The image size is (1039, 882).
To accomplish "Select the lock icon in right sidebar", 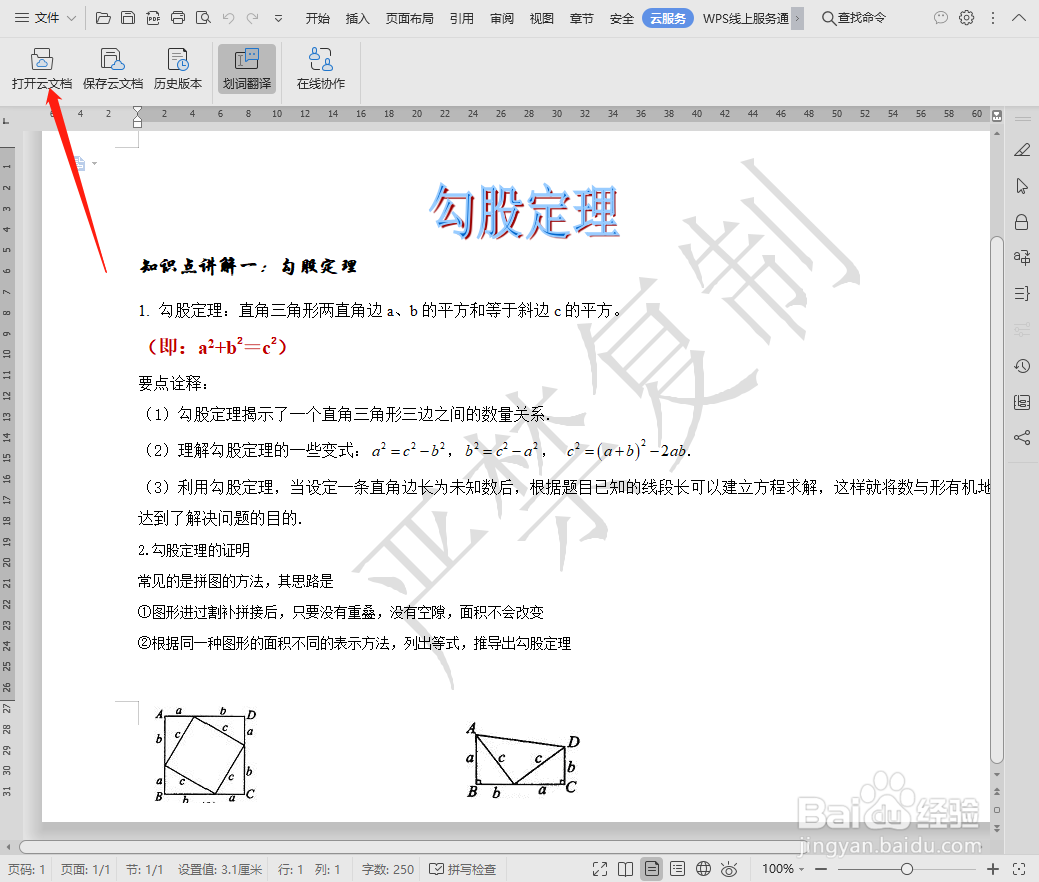I will tap(1022, 222).
